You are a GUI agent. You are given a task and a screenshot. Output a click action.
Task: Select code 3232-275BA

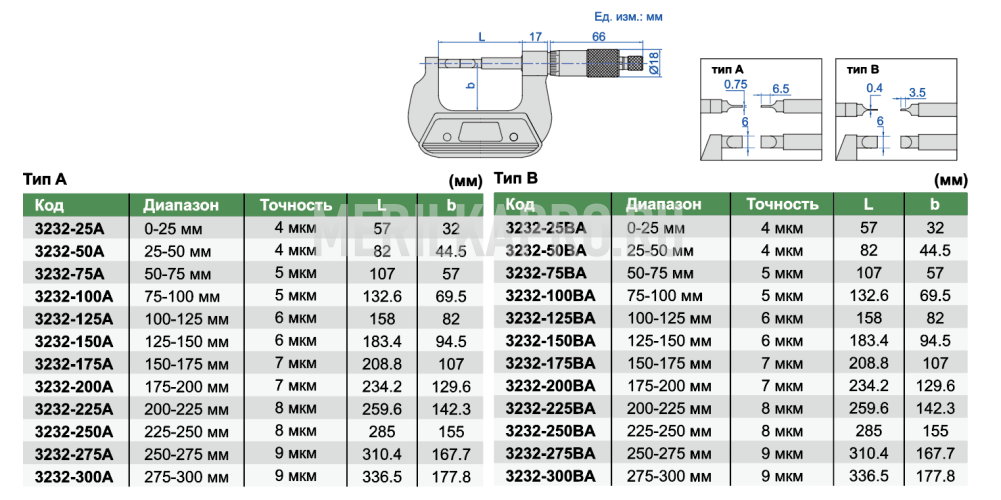tap(550, 453)
